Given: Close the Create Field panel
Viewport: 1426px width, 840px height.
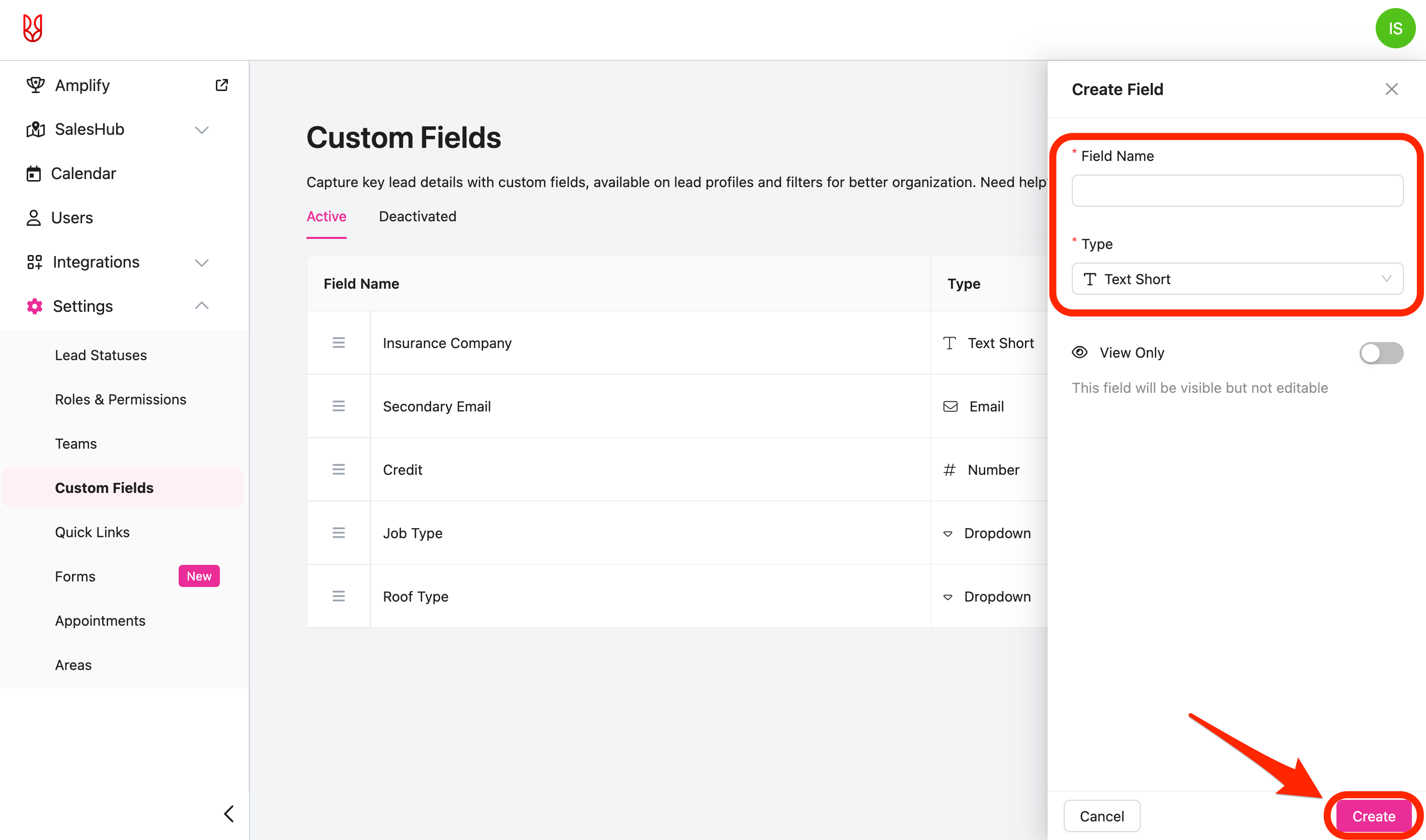Looking at the screenshot, I should [1391, 90].
